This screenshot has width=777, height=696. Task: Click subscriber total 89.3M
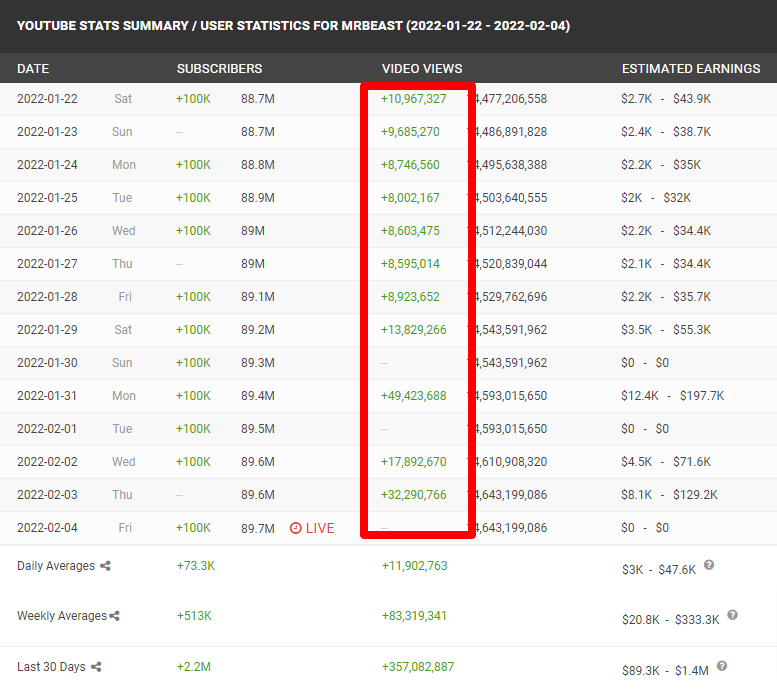coord(258,363)
